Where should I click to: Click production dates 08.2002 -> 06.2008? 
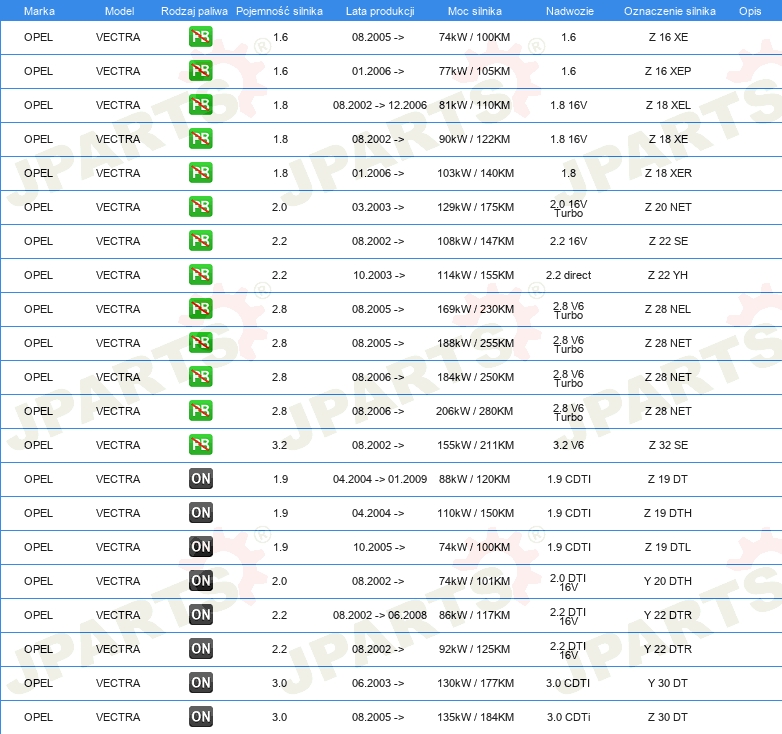(380, 615)
